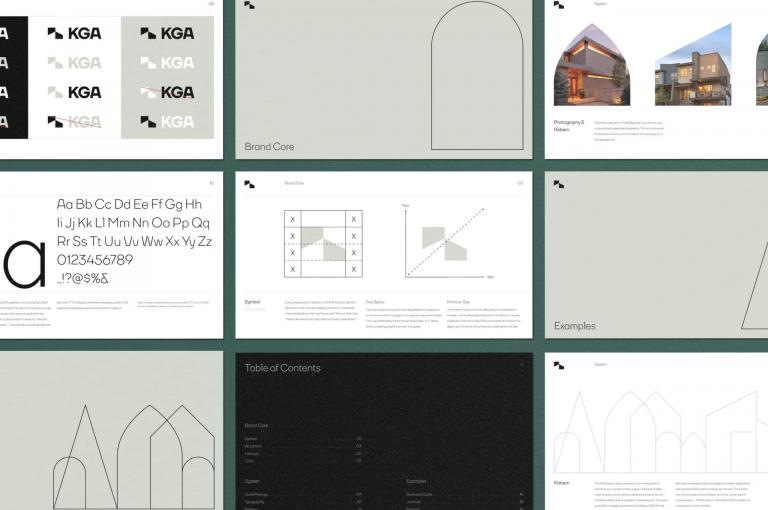Click the KGA symbol on the Brand Core cover
Viewport: 768px width, 510px height.
click(249, 5)
